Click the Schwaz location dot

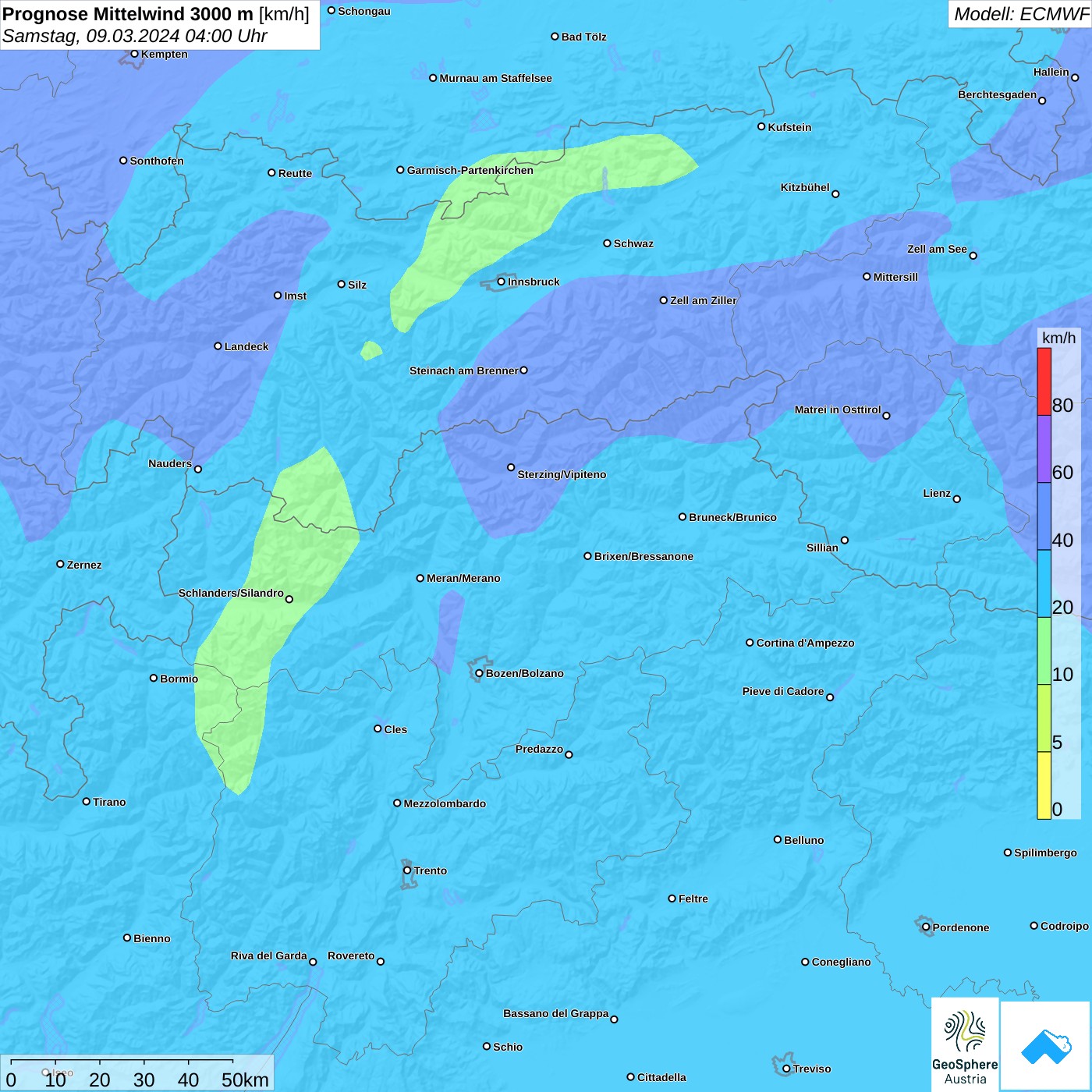pos(607,243)
